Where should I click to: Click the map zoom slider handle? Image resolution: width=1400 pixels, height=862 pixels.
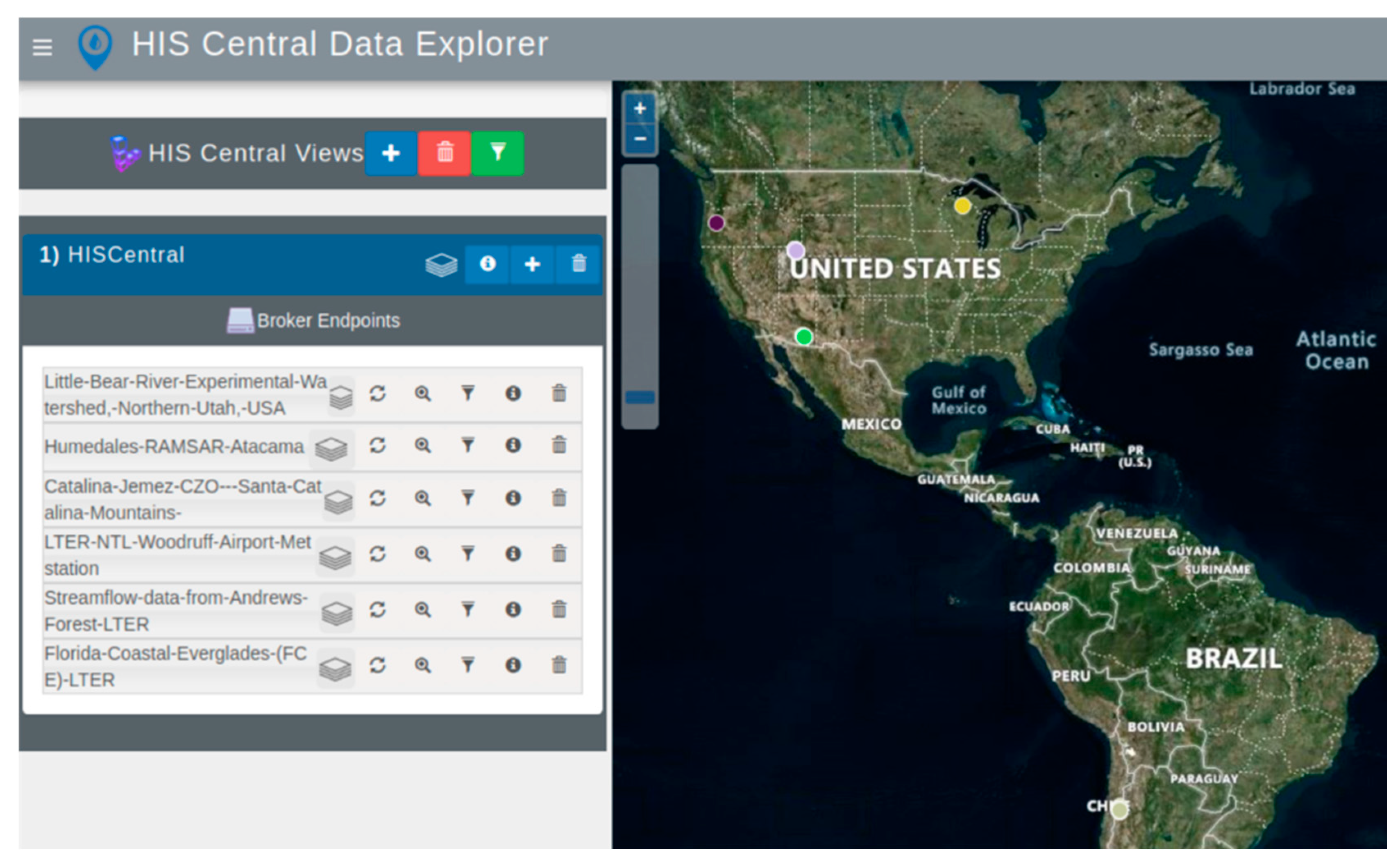click(640, 397)
